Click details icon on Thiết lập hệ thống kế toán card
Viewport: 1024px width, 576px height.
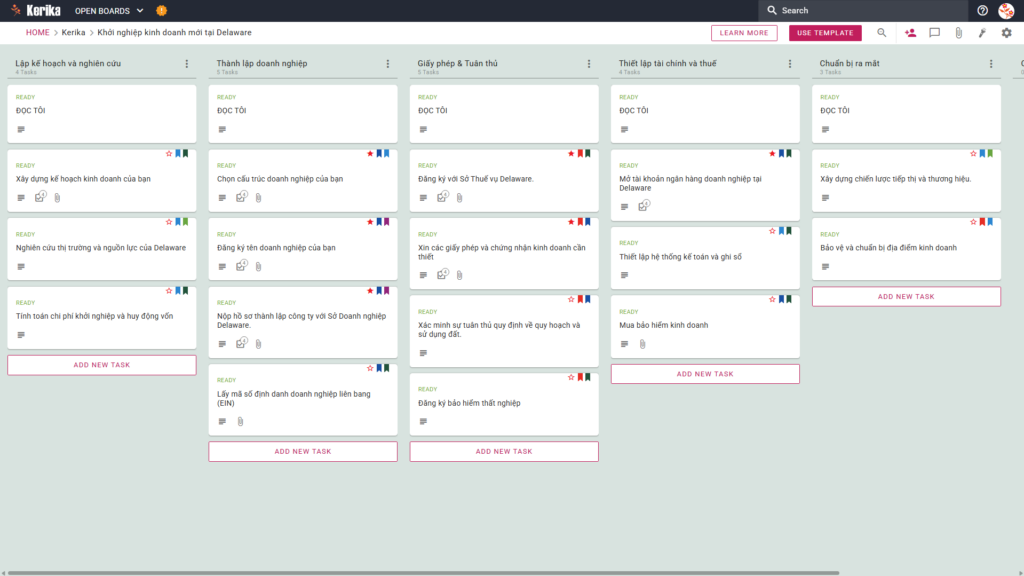624,276
